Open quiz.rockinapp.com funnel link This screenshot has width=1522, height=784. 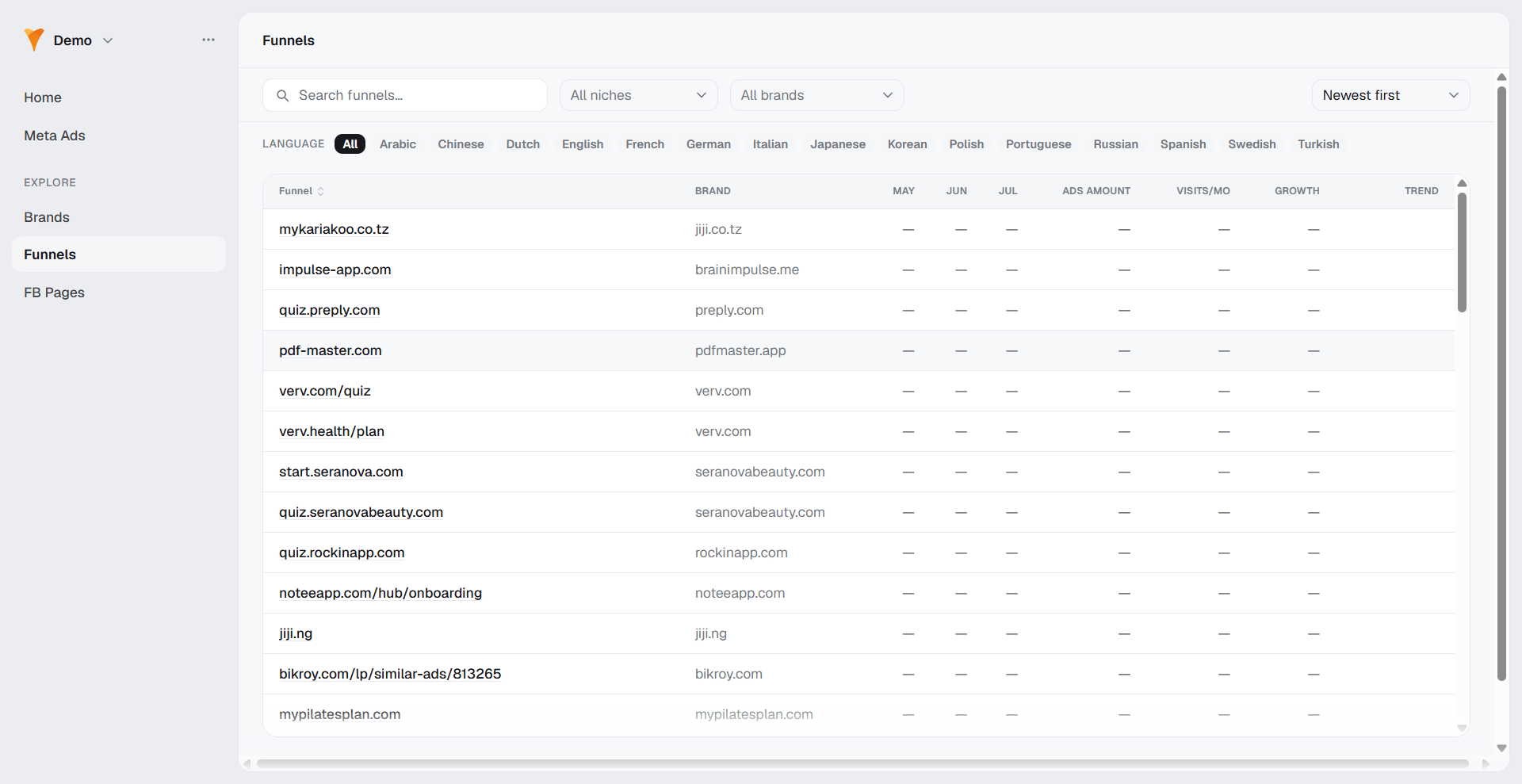[x=342, y=553]
